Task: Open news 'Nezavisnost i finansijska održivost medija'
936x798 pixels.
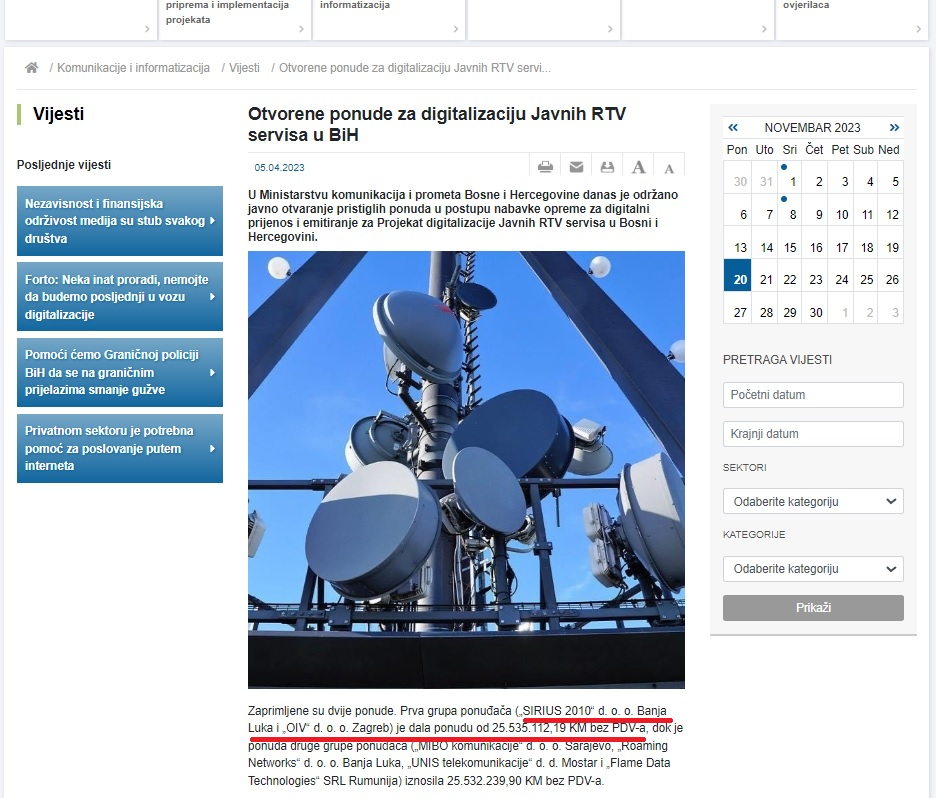Action: coord(119,221)
